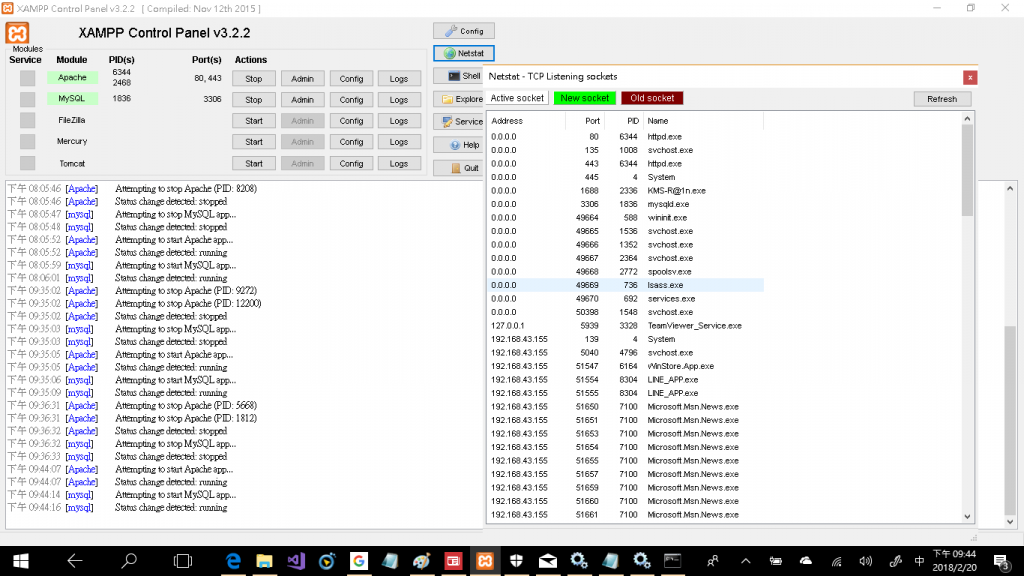
Task: Open the Netstat tool
Action: coord(464,53)
